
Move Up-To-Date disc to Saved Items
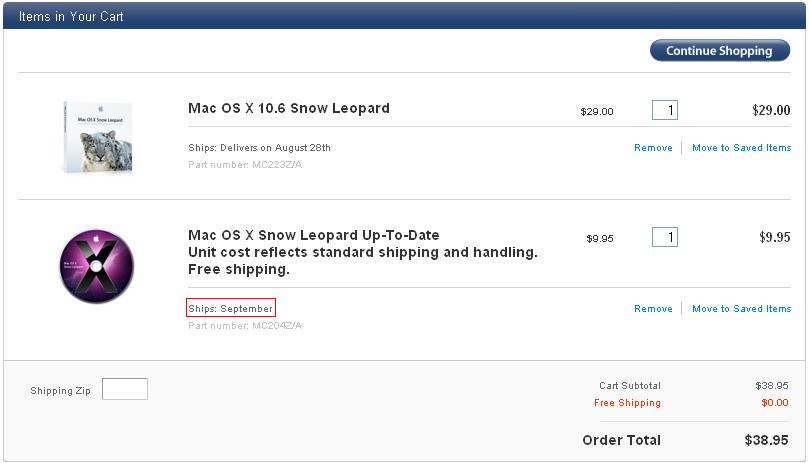741,308
